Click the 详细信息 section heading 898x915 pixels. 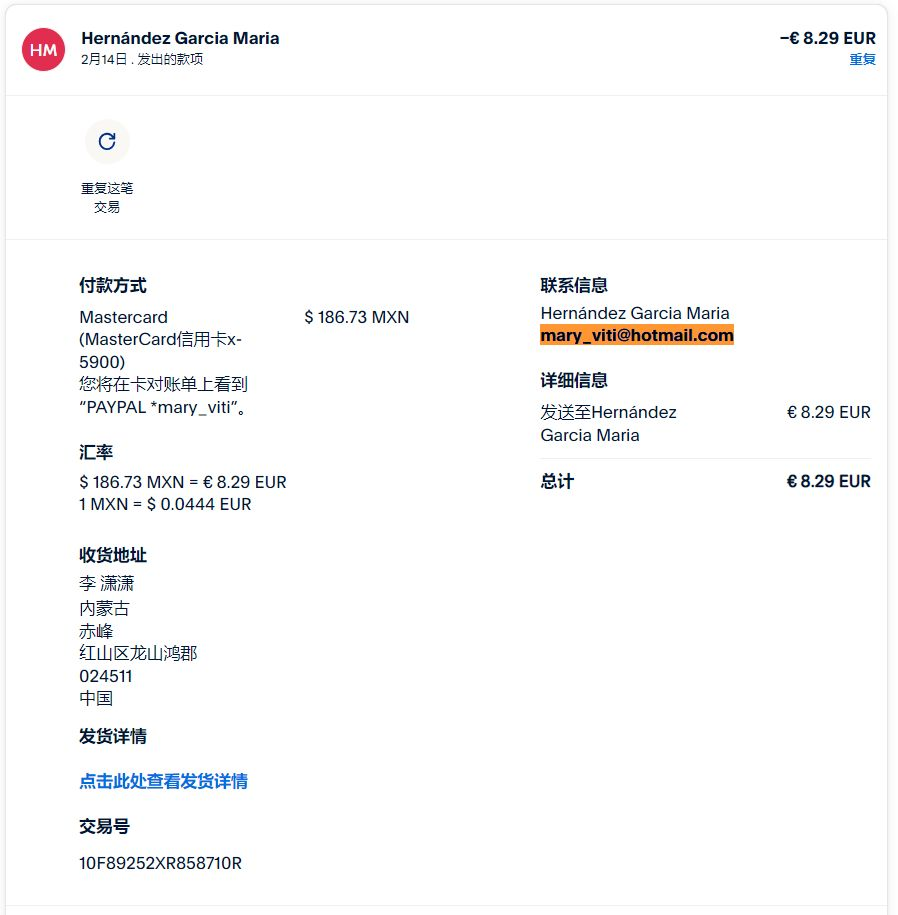coord(574,381)
